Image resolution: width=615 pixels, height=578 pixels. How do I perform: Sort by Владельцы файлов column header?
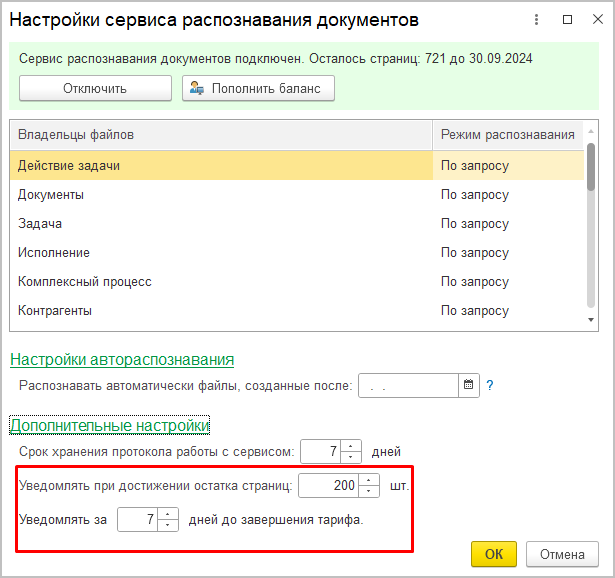[221, 135]
